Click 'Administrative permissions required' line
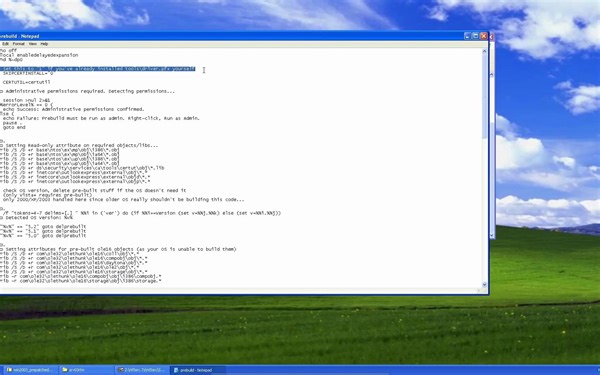 (x=87, y=91)
